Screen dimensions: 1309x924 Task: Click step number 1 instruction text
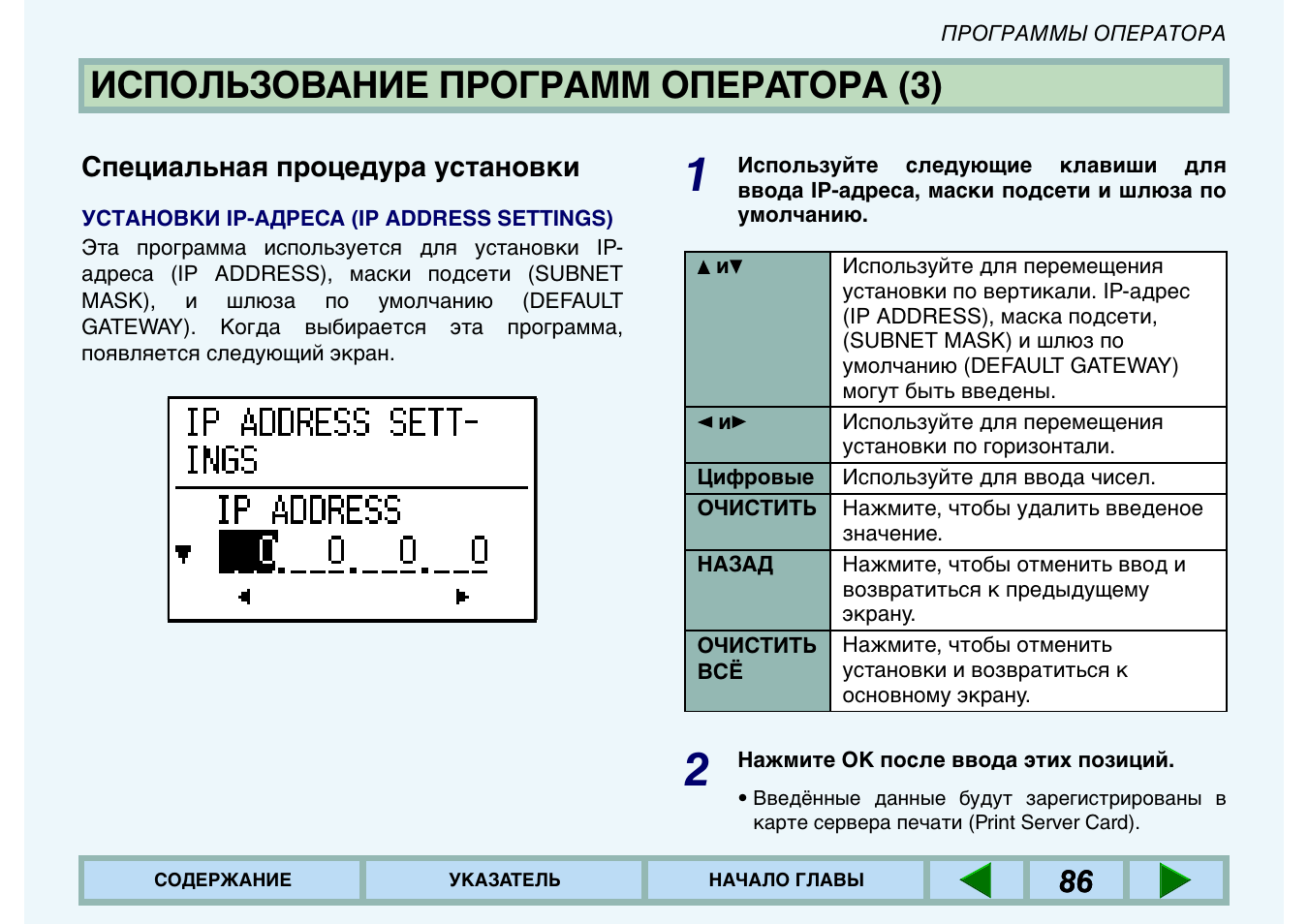coord(982,190)
